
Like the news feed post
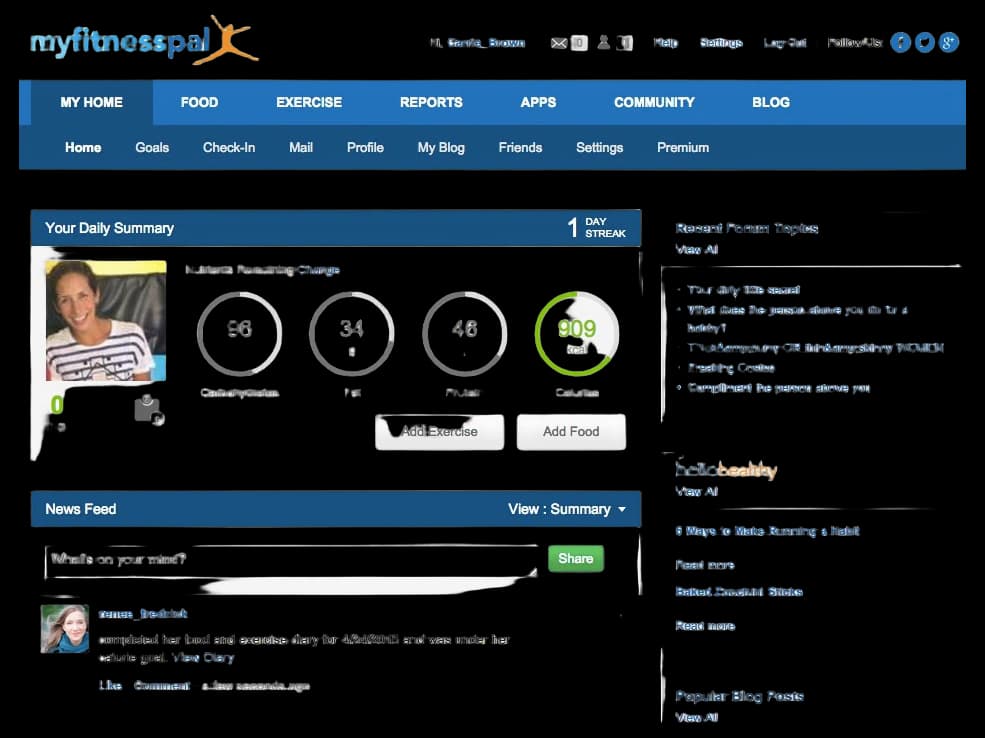(110, 685)
